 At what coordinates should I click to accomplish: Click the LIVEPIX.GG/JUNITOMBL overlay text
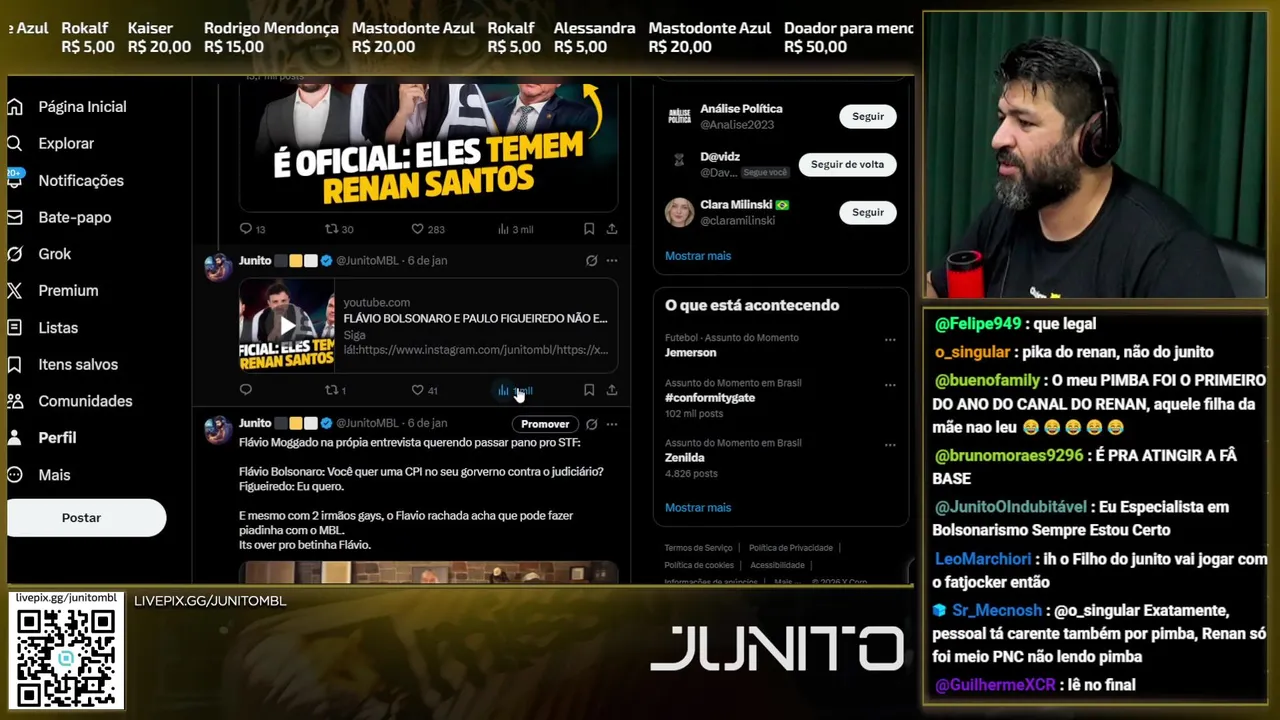[210, 601]
